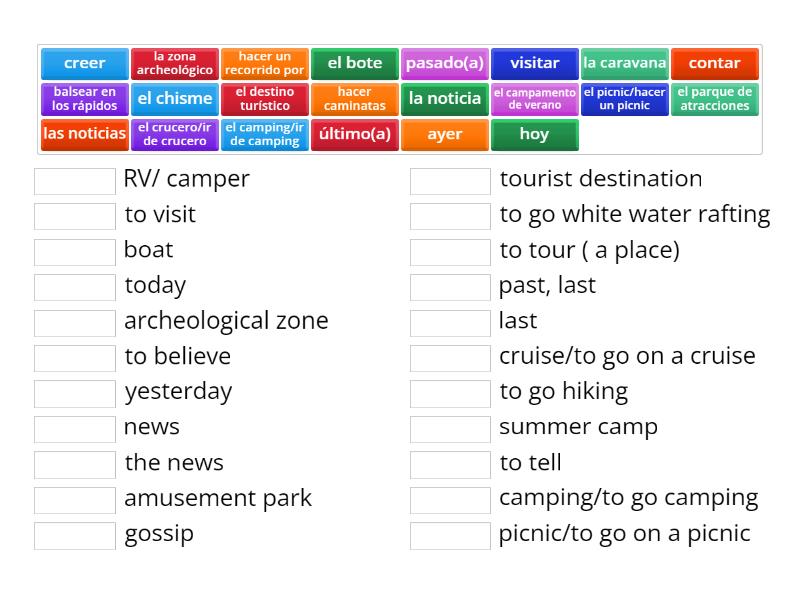The image size is (800, 600).
Task: Select the 'creer' word tile
Action: (85, 64)
